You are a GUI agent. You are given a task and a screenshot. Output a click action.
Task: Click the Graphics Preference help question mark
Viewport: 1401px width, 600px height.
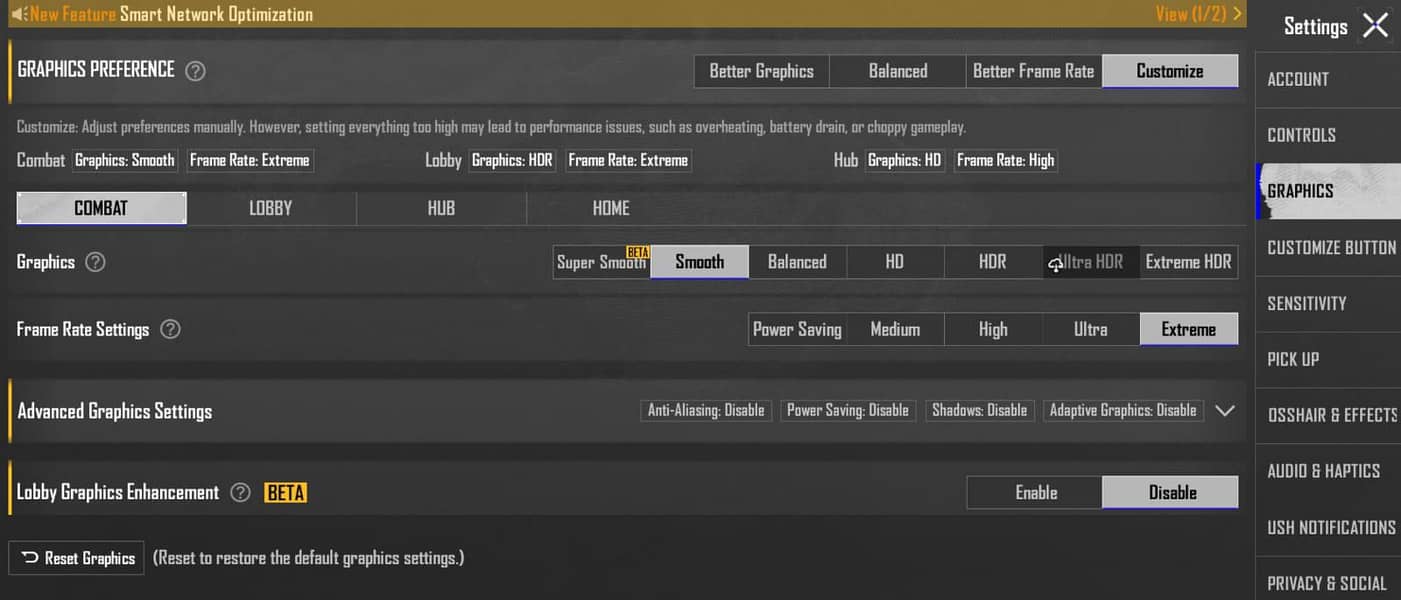click(196, 71)
